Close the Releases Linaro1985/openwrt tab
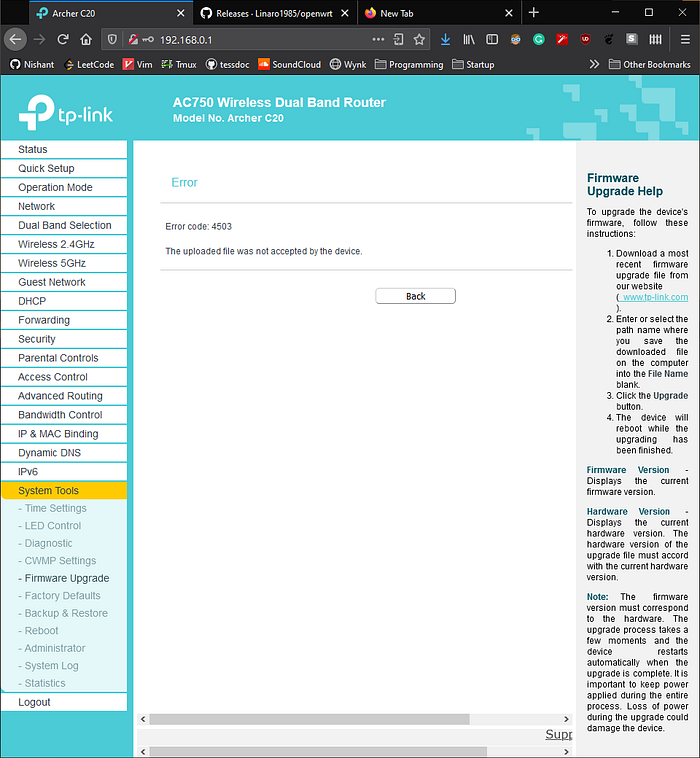Viewport: 700px width, 758px height. pyautogui.click(x=345, y=13)
